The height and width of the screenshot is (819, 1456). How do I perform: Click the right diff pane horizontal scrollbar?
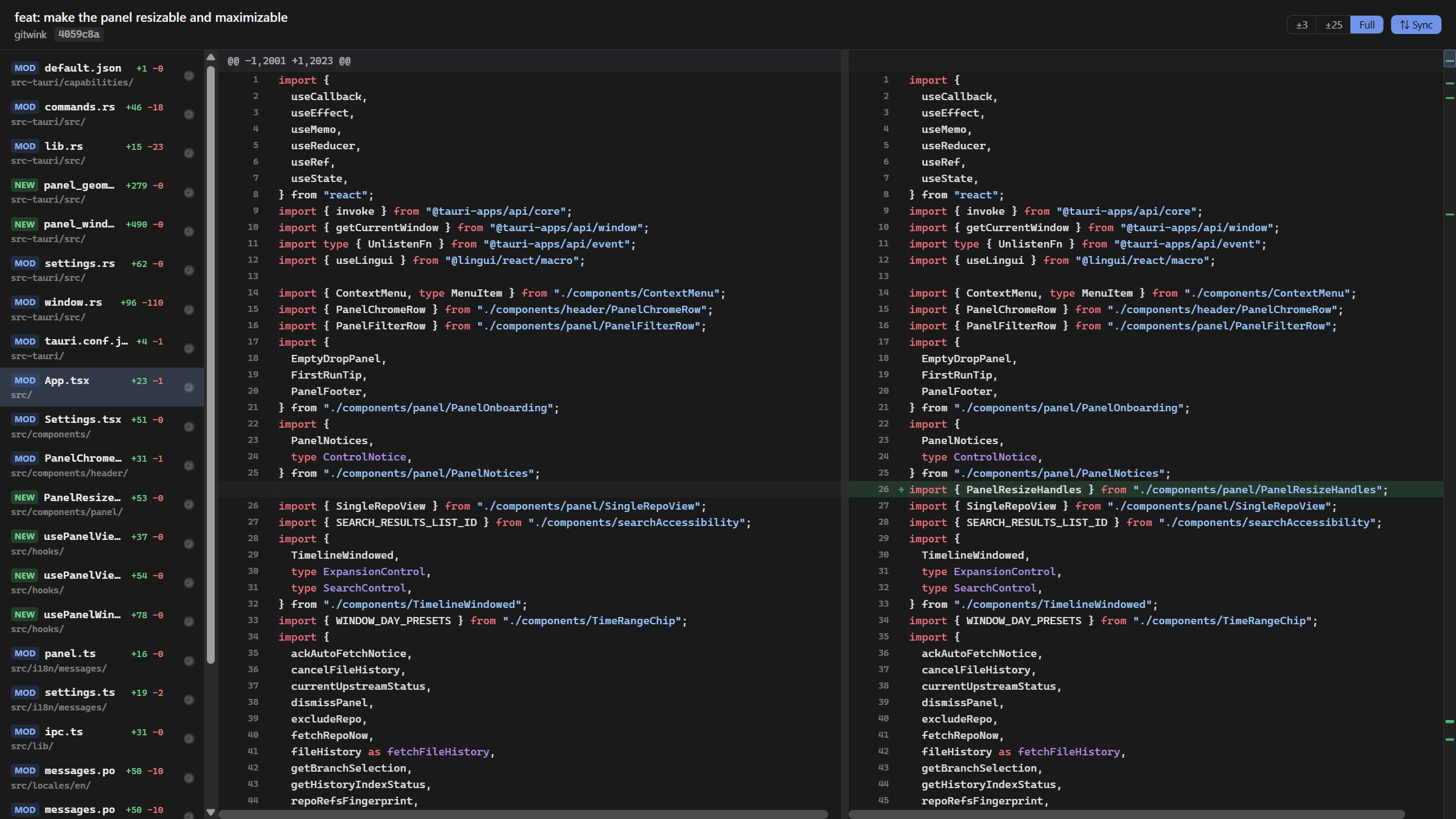(1127, 814)
